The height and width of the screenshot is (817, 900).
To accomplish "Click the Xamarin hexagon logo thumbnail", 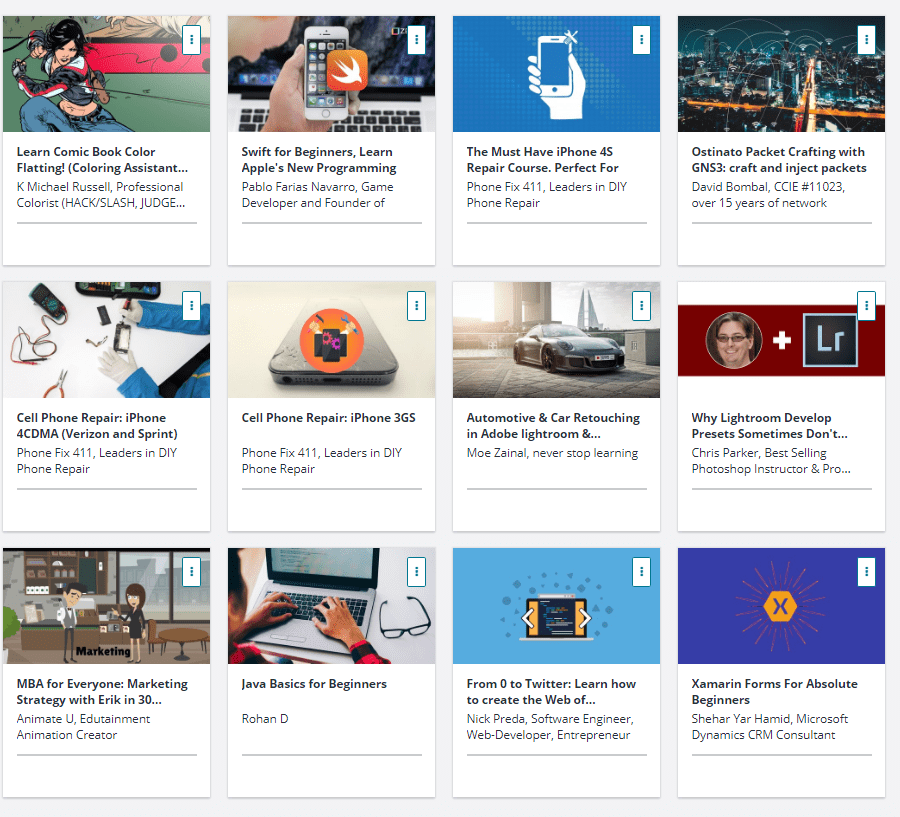I will [x=781, y=605].
